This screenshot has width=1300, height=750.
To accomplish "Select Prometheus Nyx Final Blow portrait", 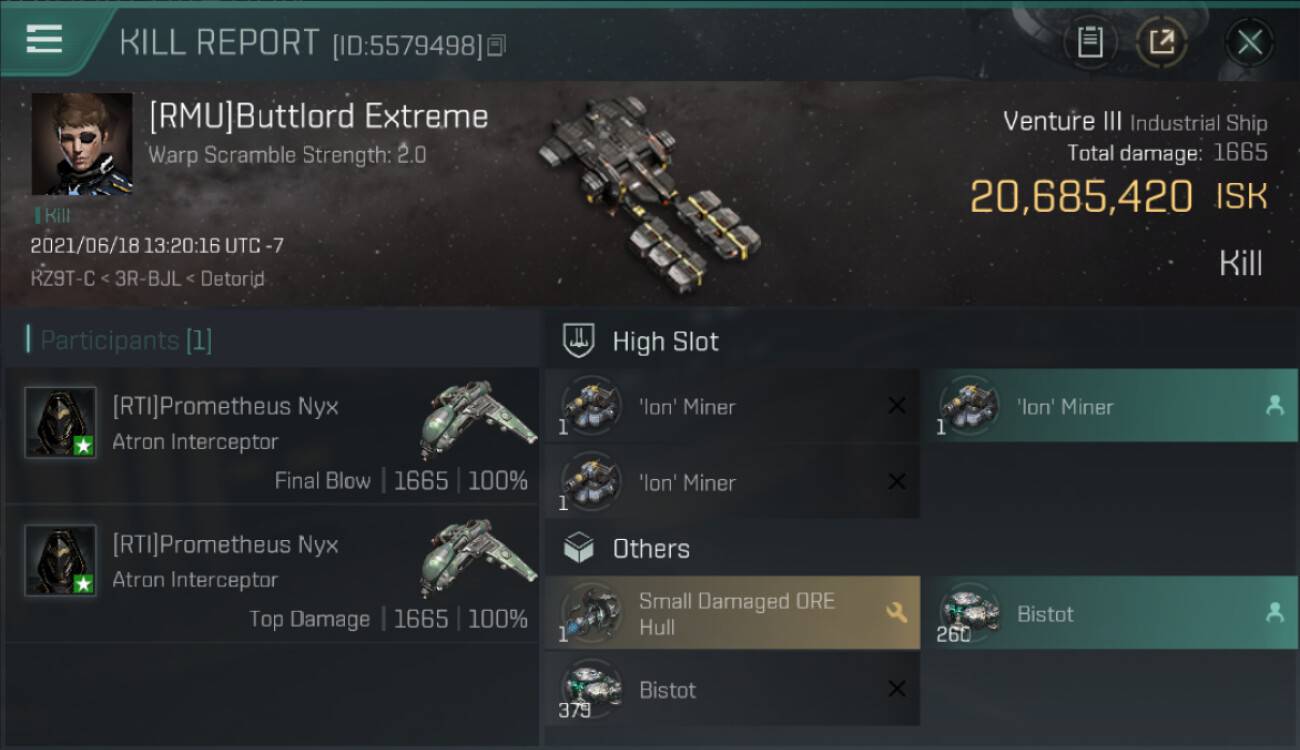I will (x=60, y=422).
